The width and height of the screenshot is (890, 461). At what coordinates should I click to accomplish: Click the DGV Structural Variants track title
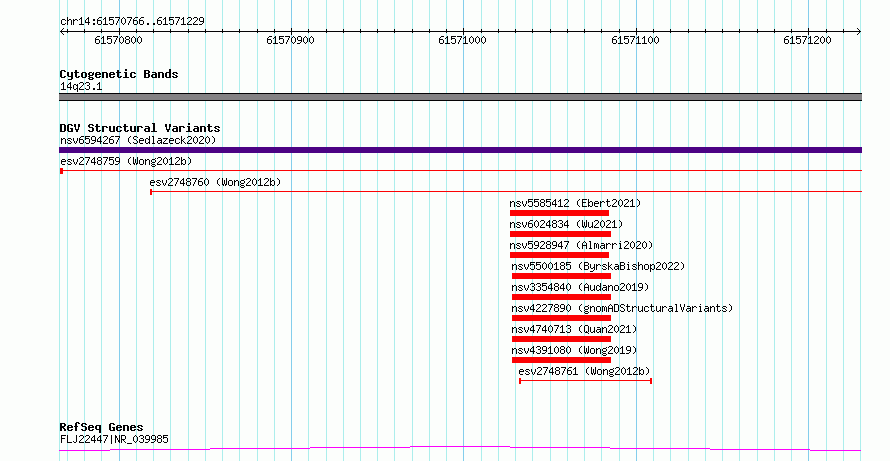[x=140, y=128]
